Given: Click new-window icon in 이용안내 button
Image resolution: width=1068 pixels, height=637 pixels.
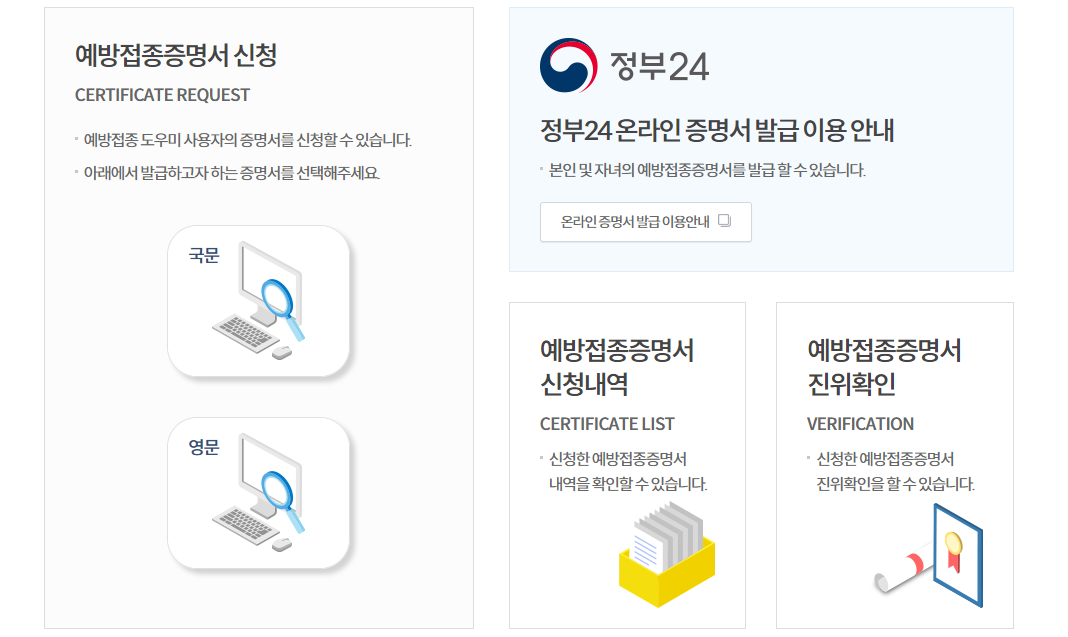Looking at the screenshot, I should click(x=725, y=221).
